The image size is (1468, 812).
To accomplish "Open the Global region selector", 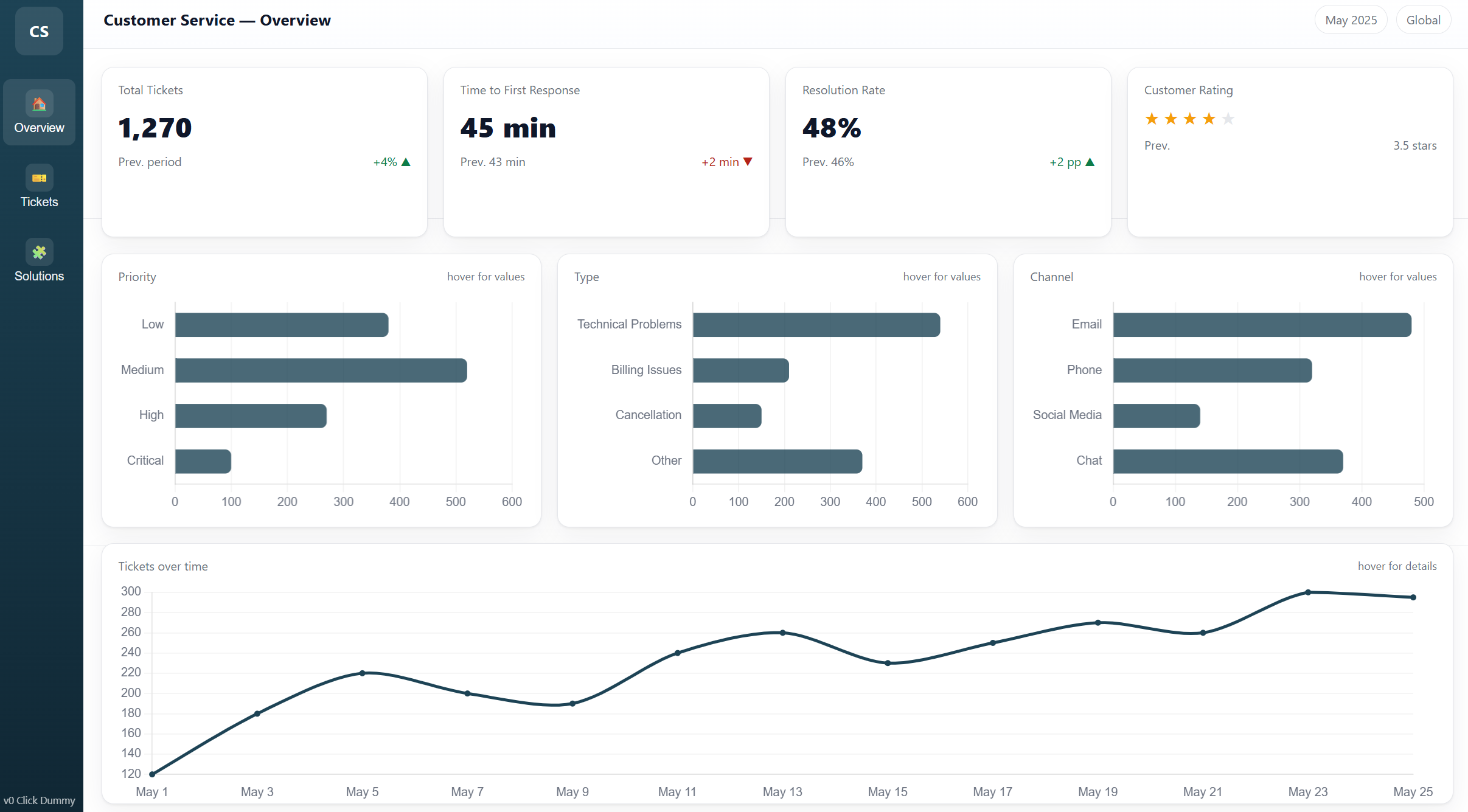I will (1423, 20).
